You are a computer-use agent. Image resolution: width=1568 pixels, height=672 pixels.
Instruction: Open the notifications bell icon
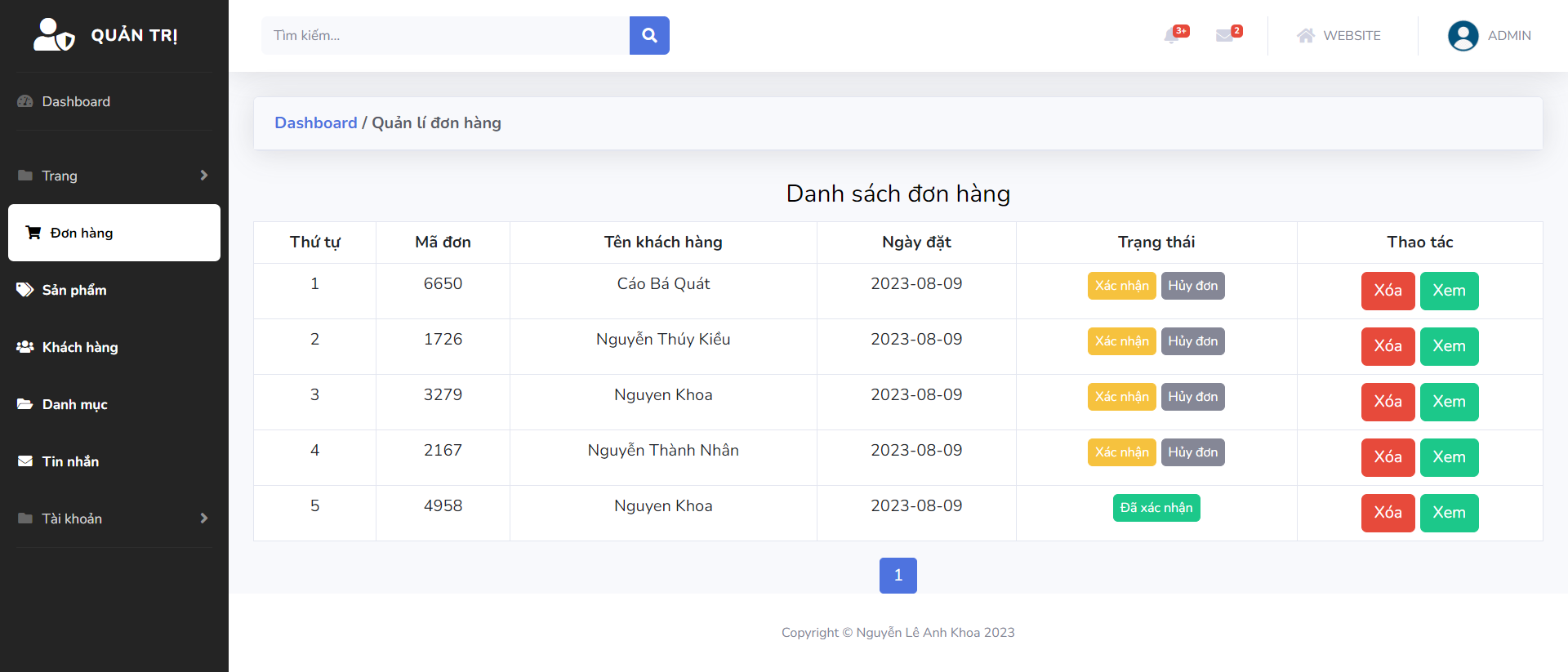pyautogui.click(x=1172, y=35)
